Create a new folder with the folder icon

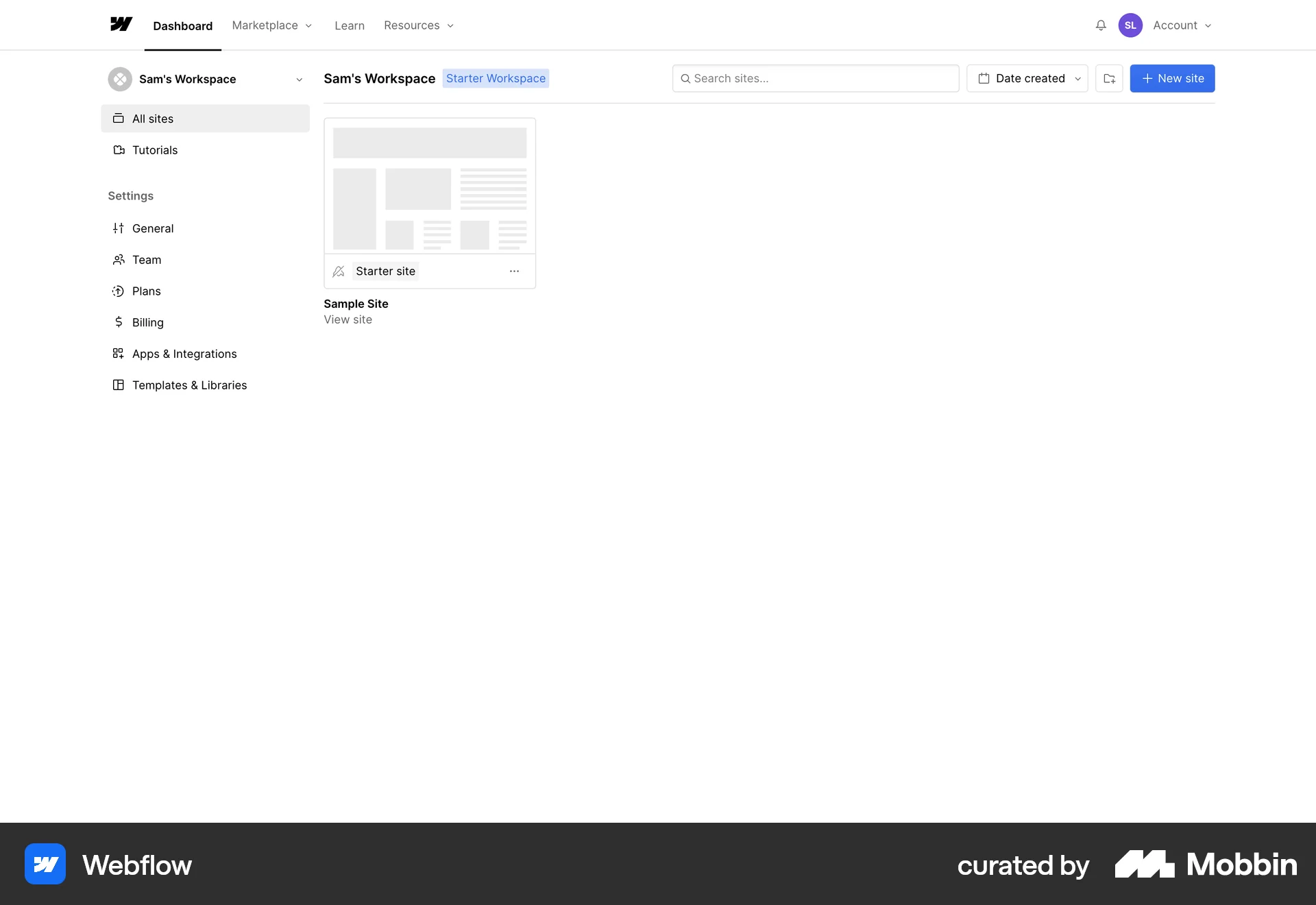pos(1109,78)
